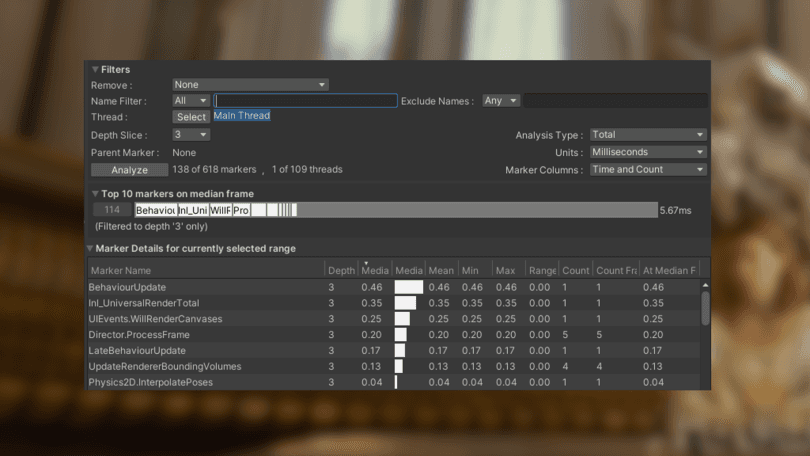Open the Depth Slice dropdown
The height and width of the screenshot is (456, 810).
tap(191, 135)
